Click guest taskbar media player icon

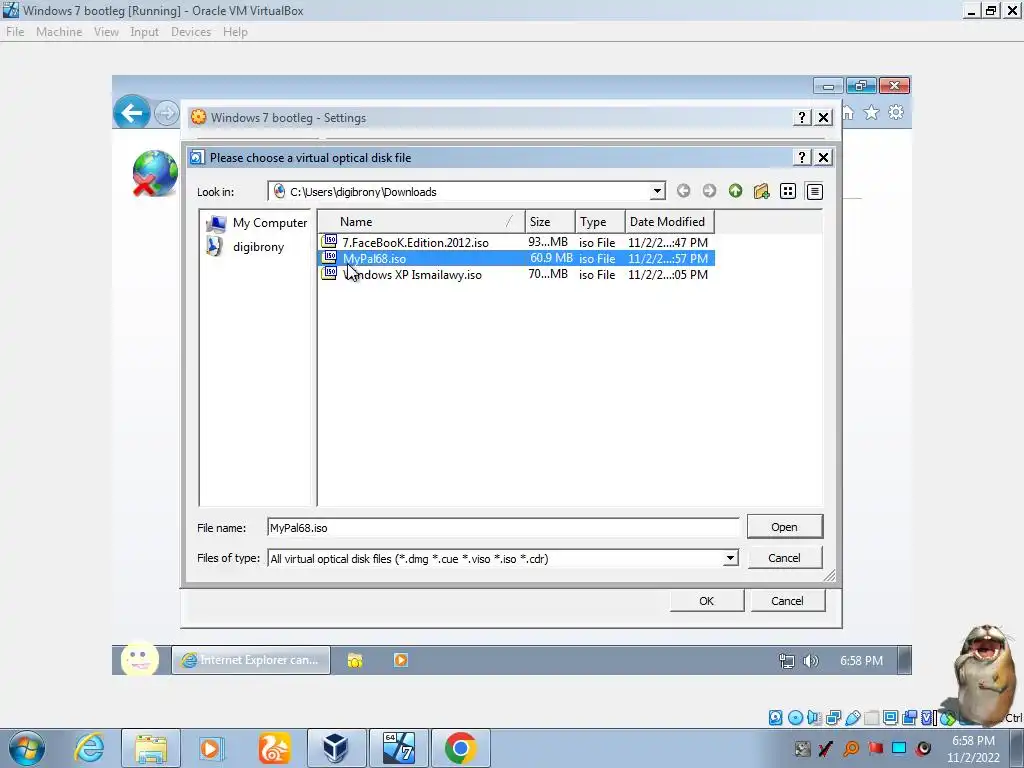(x=401, y=660)
